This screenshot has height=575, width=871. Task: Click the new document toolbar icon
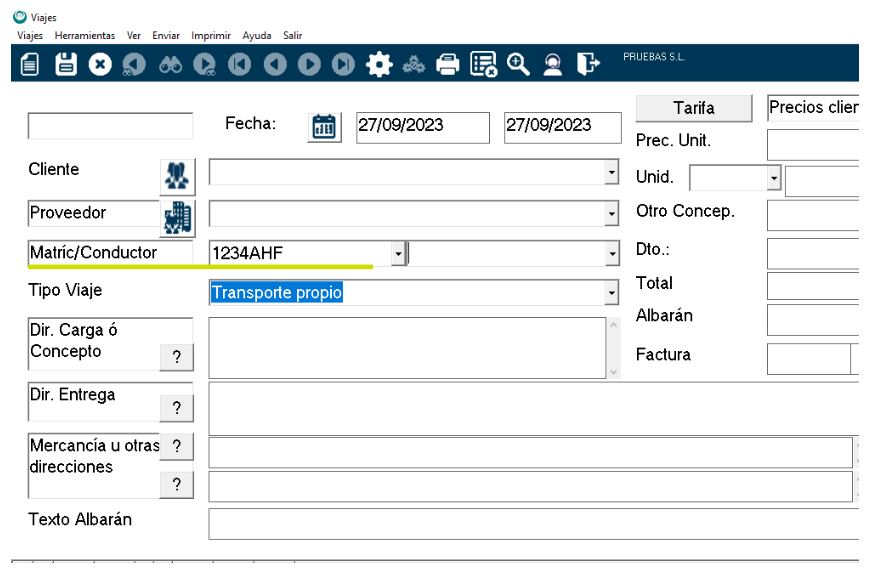click(x=30, y=64)
